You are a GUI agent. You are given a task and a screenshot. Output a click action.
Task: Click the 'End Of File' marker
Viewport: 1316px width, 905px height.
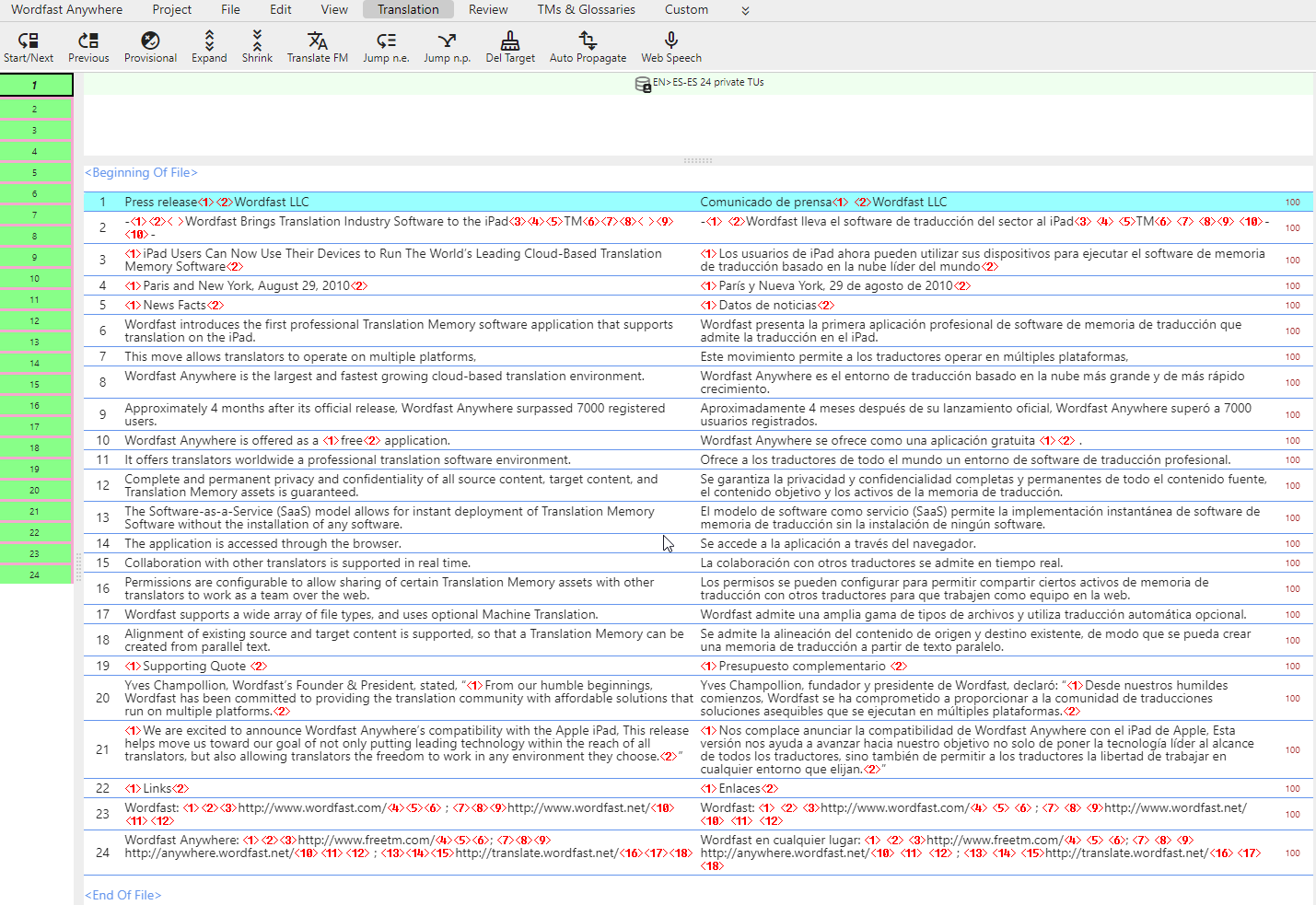[122, 895]
